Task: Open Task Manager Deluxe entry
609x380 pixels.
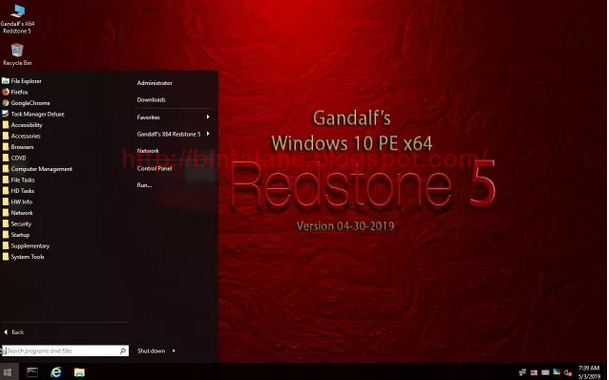Action: tap(33, 114)
